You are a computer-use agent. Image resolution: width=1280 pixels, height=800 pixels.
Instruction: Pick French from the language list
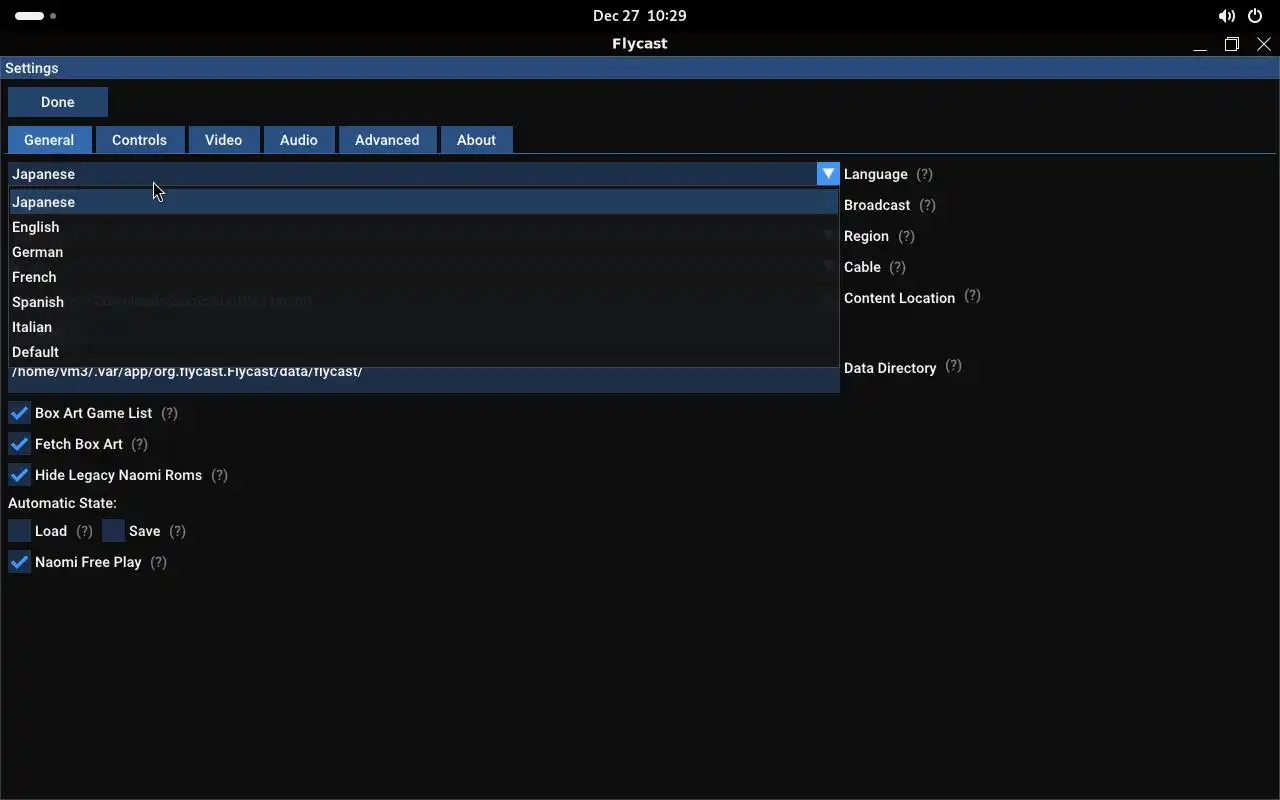coord(424,277)
